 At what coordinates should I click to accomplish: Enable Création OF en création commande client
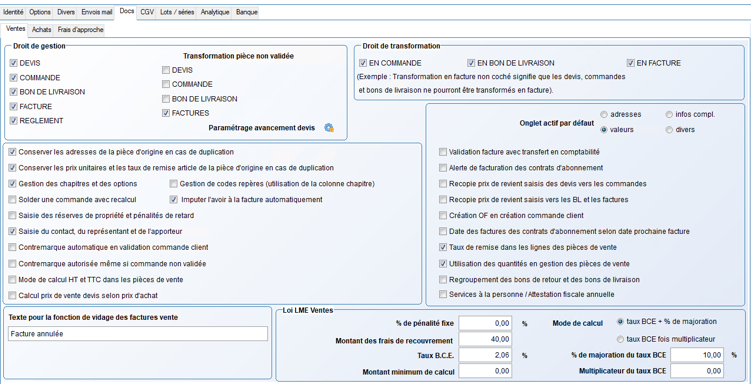(443, 215)
